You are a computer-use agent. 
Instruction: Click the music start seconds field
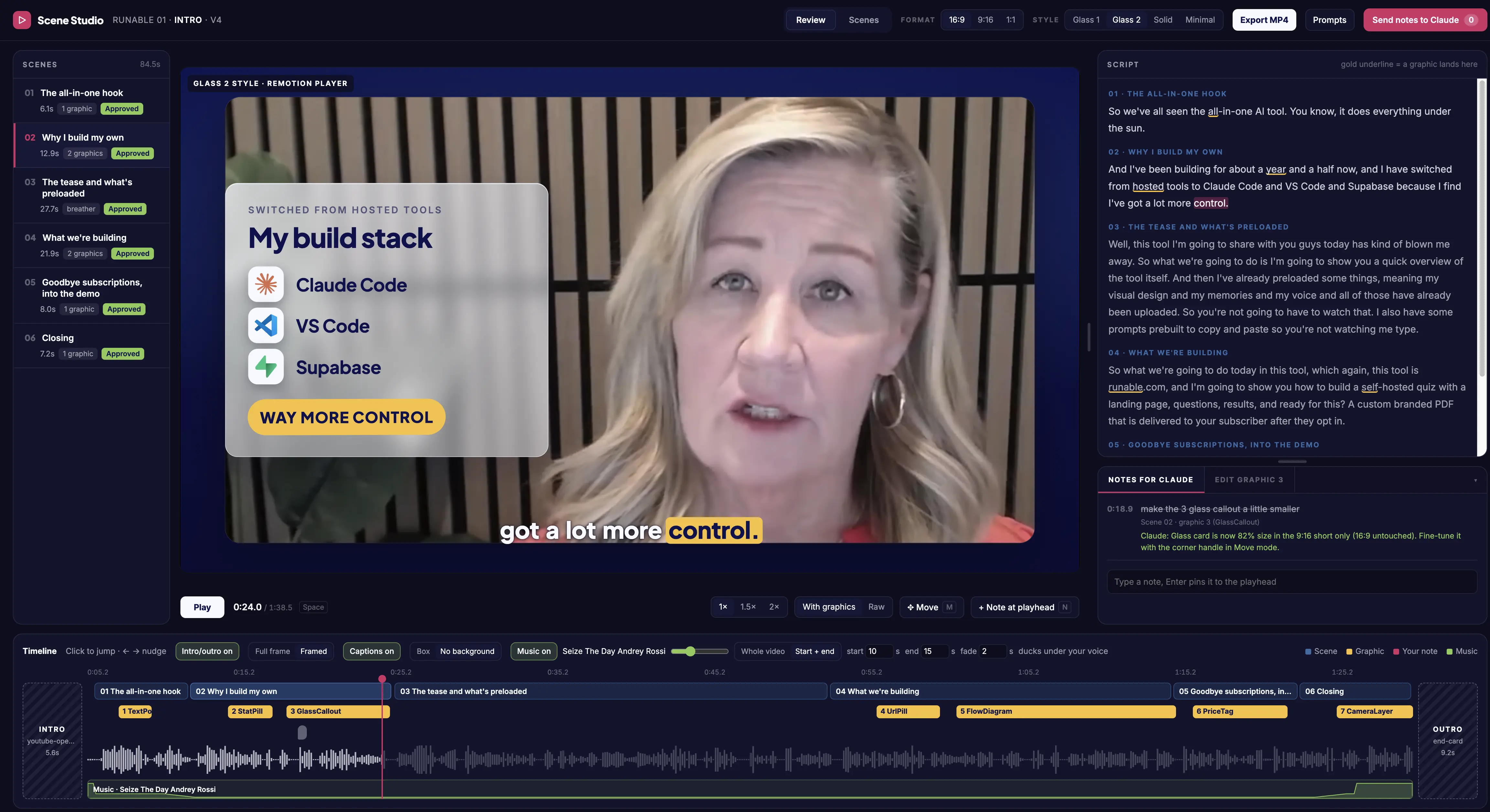[879, 651]
